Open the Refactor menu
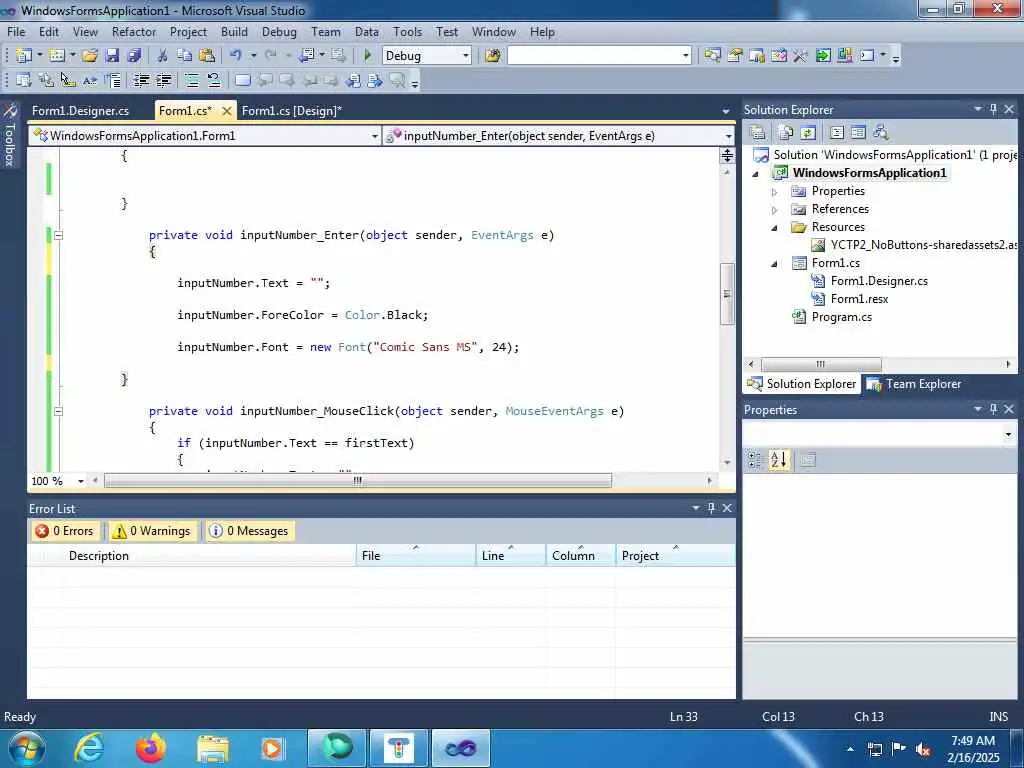The width and height of the screenshot is (1024, 768). tap(134, 31)
